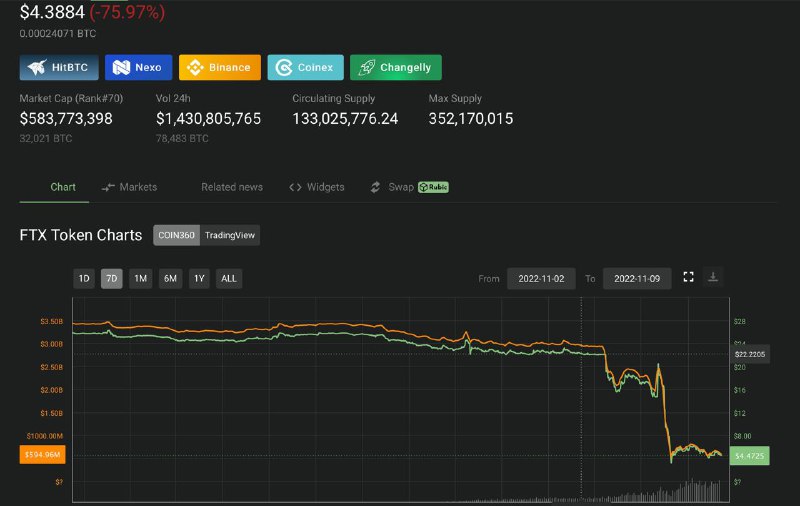Open the Nexo exchange button
Screen dimensions: 800x506
click(138, 67)
